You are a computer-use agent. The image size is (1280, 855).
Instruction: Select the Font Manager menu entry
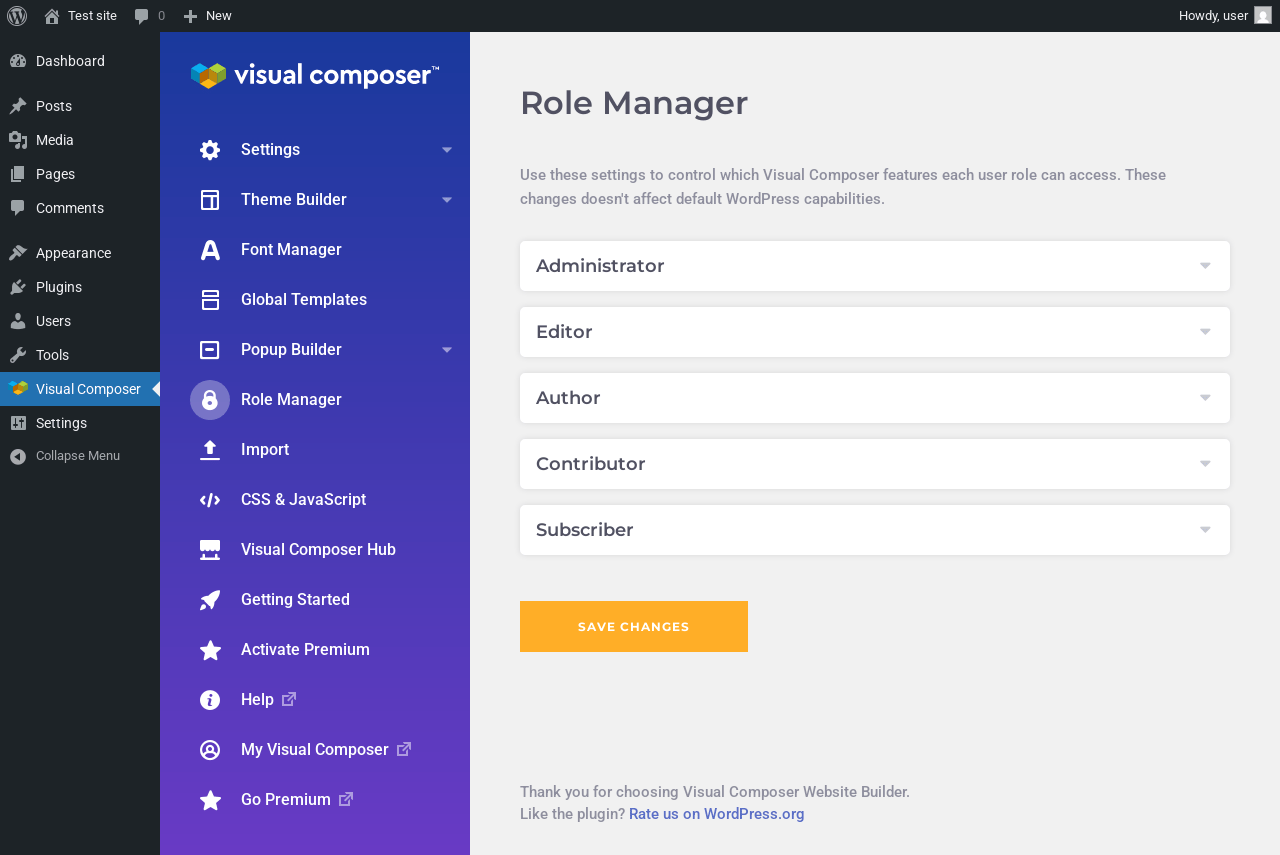[315, 250]
